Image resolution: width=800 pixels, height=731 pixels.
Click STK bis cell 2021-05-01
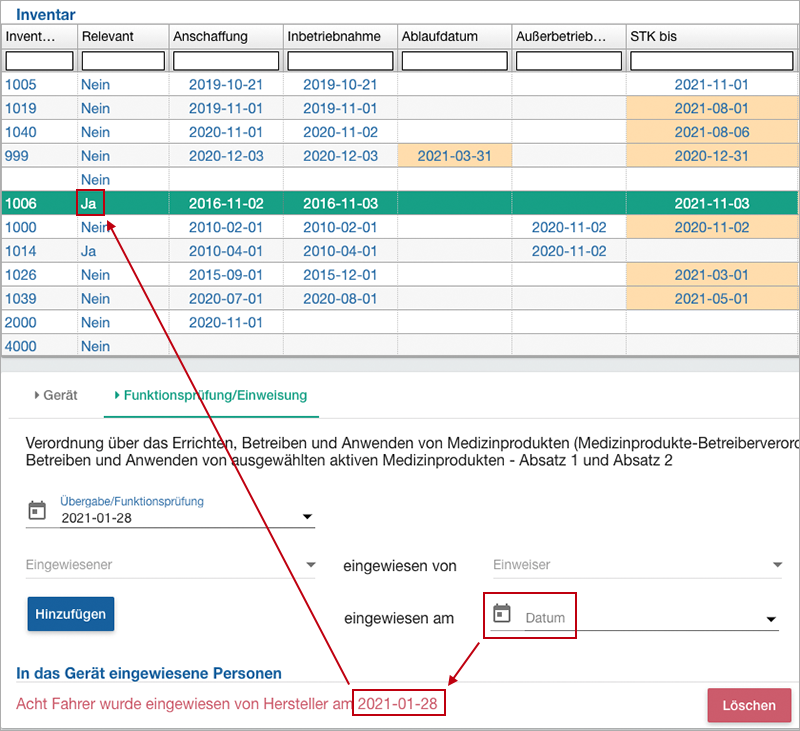point(712,298)
